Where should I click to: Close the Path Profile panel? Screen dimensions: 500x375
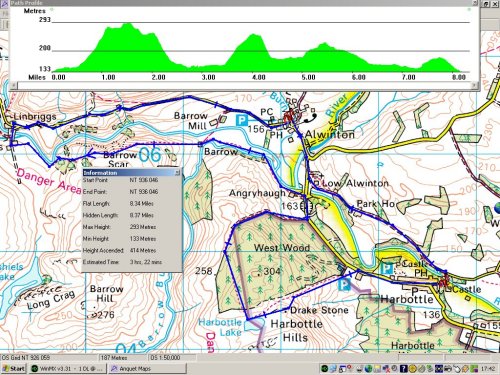(x=476, y=3)
